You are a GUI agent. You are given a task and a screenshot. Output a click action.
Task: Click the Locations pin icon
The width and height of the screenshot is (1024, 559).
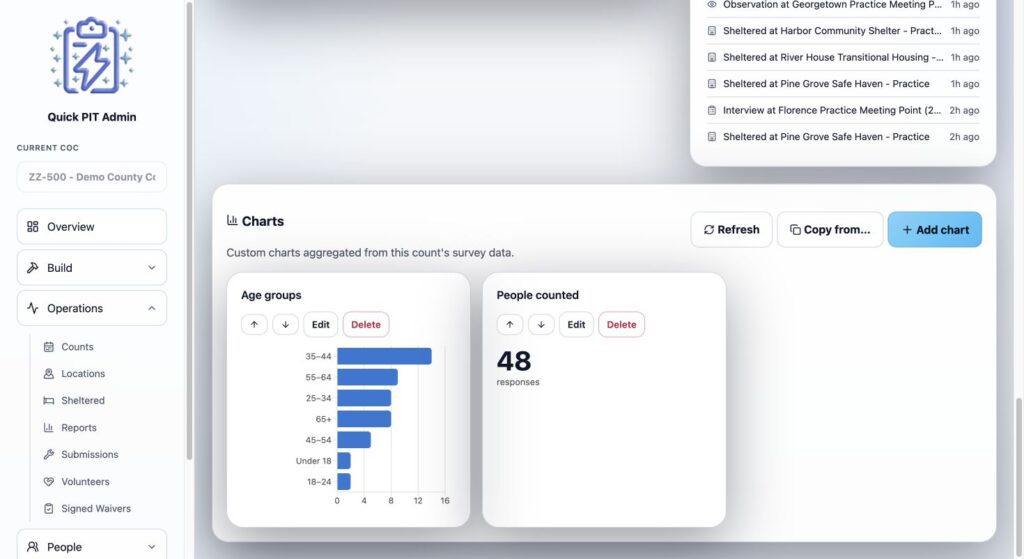click(48, 374)
